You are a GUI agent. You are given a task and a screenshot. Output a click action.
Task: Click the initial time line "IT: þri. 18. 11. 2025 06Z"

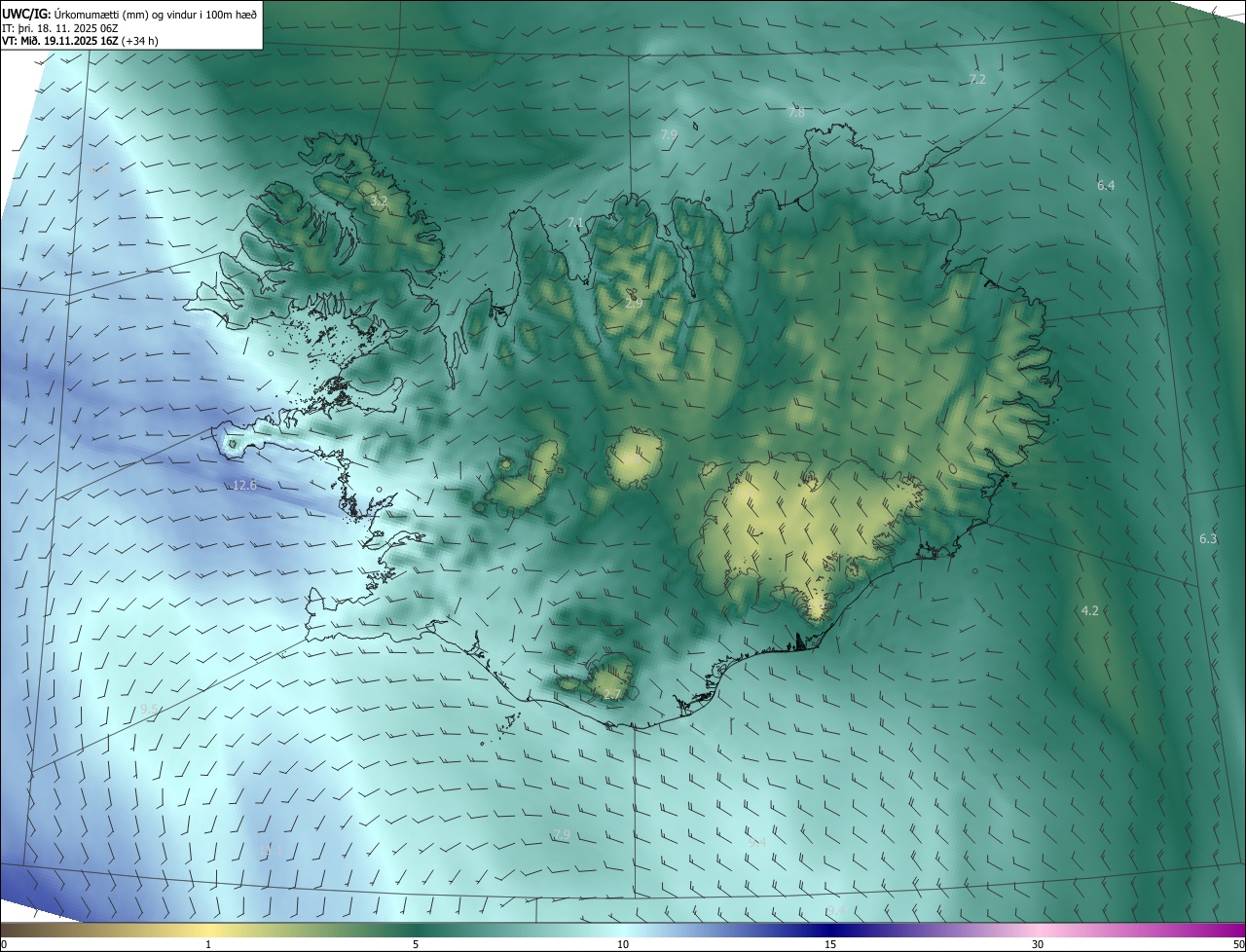coord(61,27)
